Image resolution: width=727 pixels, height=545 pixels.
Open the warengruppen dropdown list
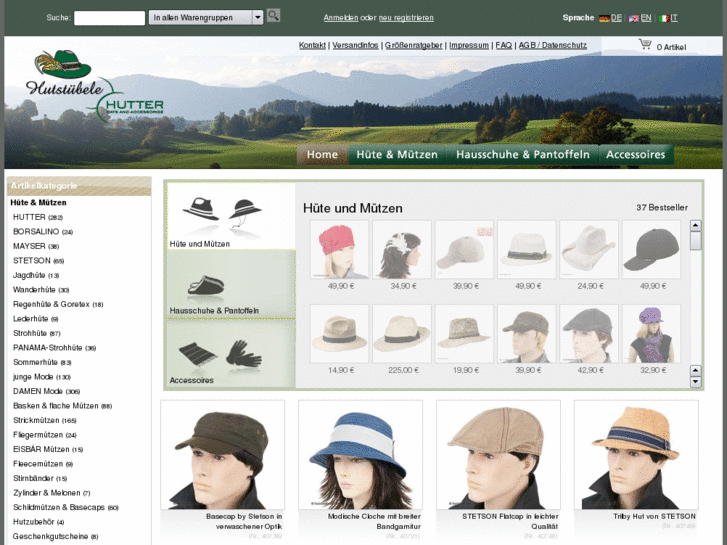coord(206,18)
